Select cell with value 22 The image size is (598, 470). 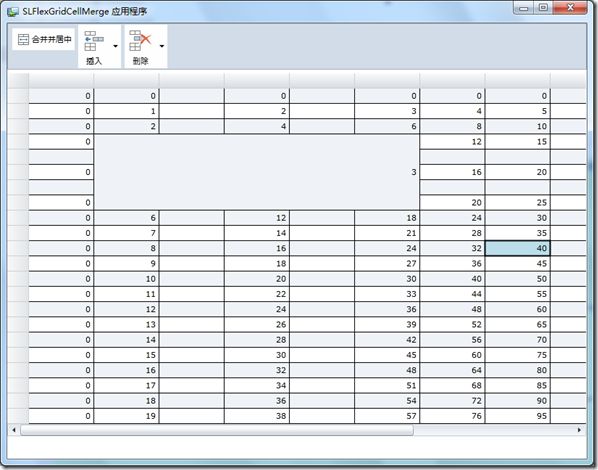(x=257, y=294)
